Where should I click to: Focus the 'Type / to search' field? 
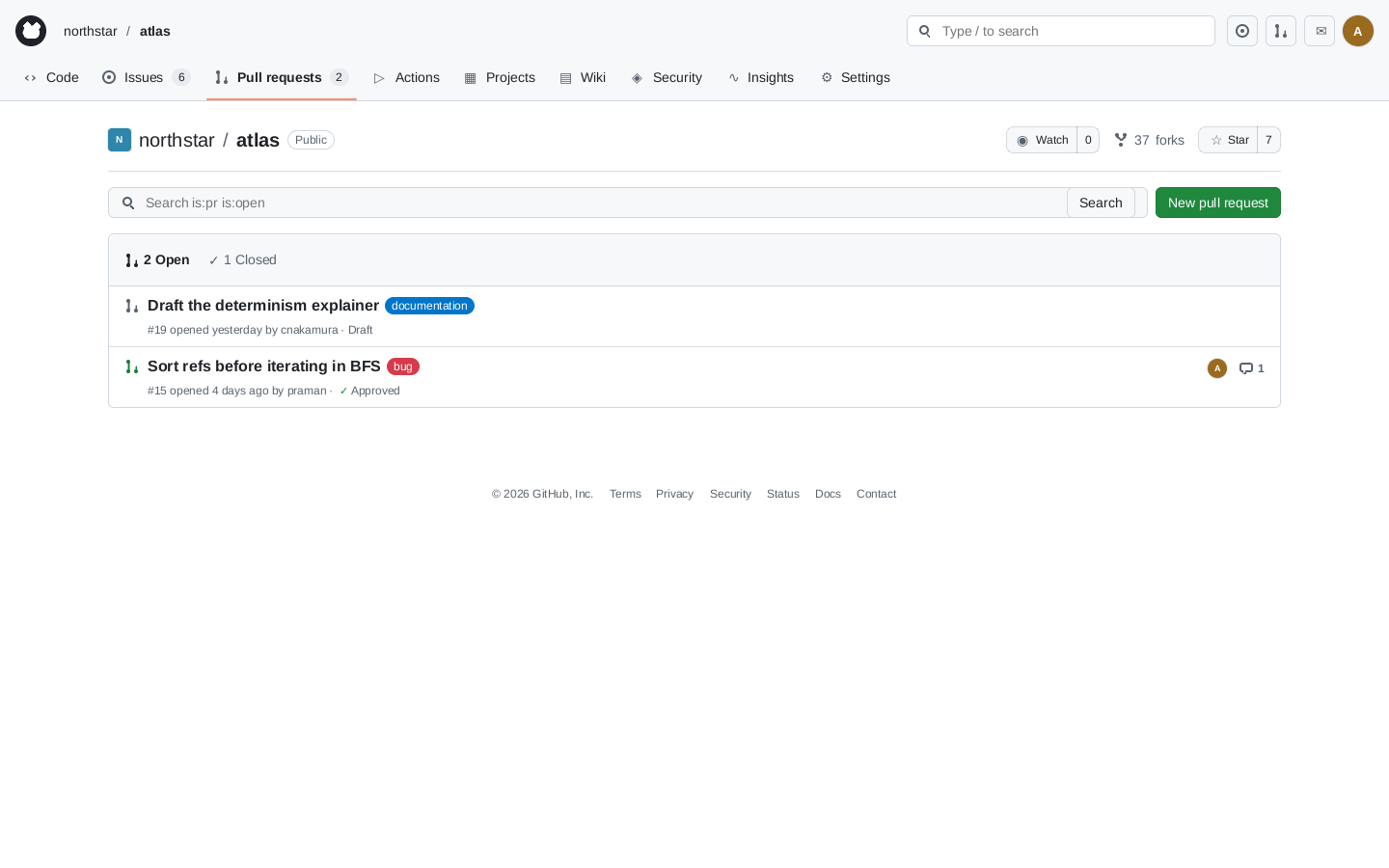coord(1061,31)
